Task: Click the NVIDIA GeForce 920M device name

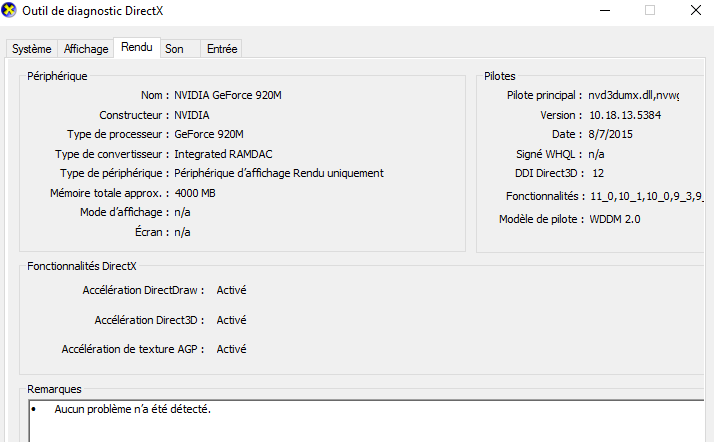Action: coord(228,95)
